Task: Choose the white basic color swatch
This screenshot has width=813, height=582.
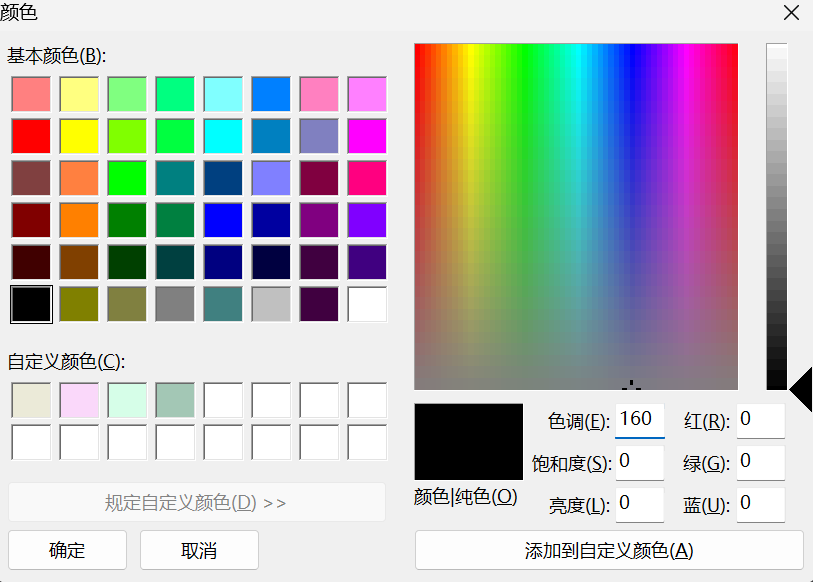Action: point(366,304)
